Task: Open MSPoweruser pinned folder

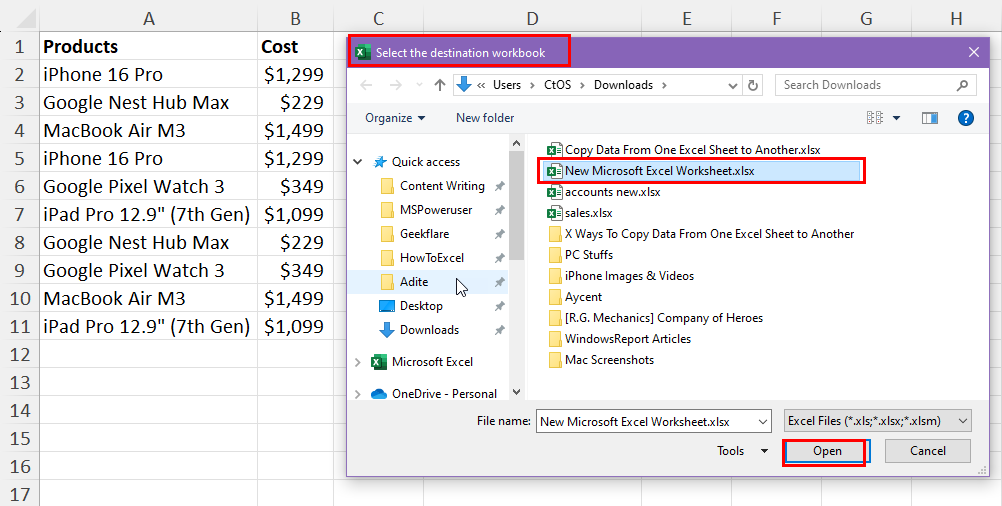Action: (436, 210)
